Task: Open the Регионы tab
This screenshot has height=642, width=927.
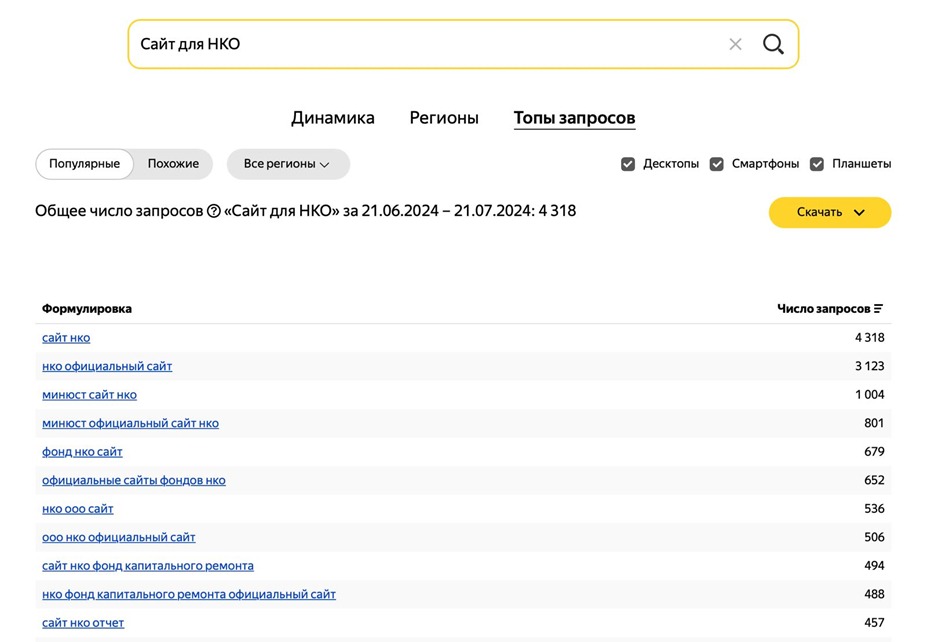Action: click(444, 117)
